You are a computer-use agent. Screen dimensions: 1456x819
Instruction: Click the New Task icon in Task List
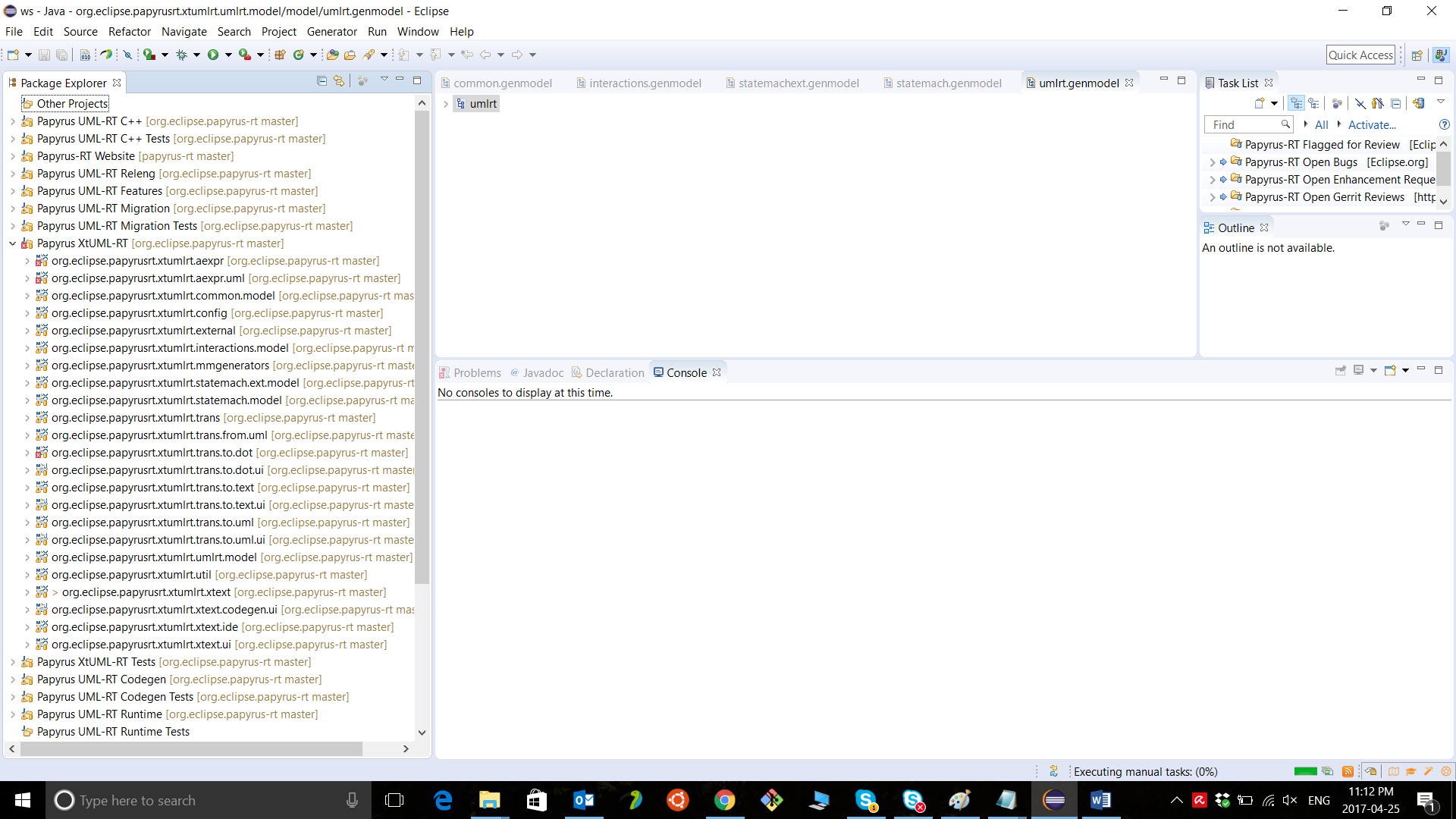[1260, 103]
